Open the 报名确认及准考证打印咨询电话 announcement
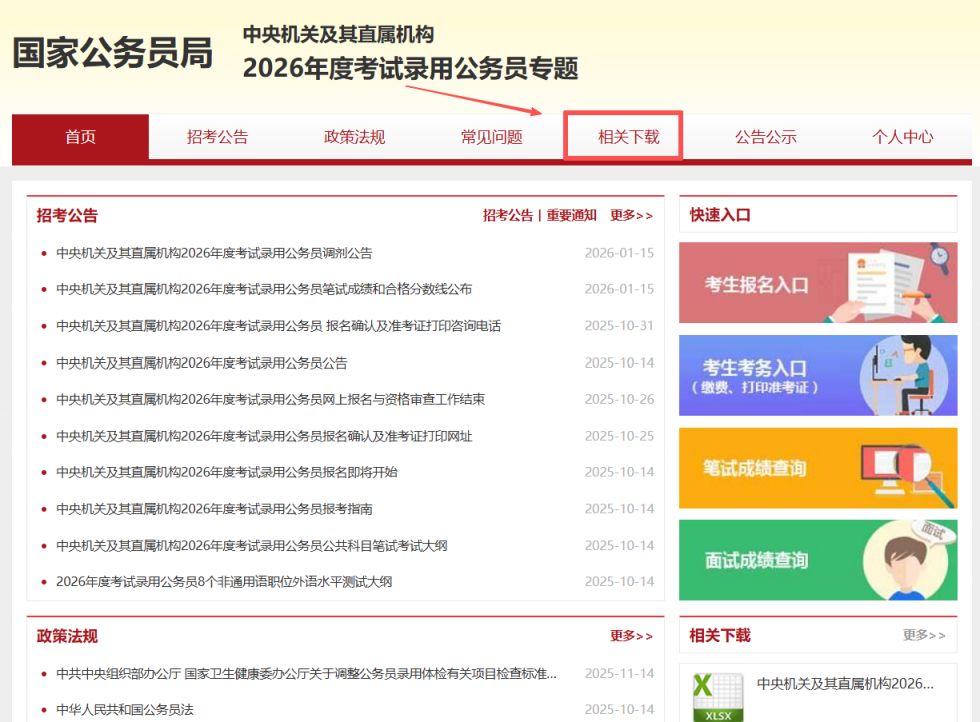Image resolution: width=980 pixels, height=722 pixels. (278, 326)
